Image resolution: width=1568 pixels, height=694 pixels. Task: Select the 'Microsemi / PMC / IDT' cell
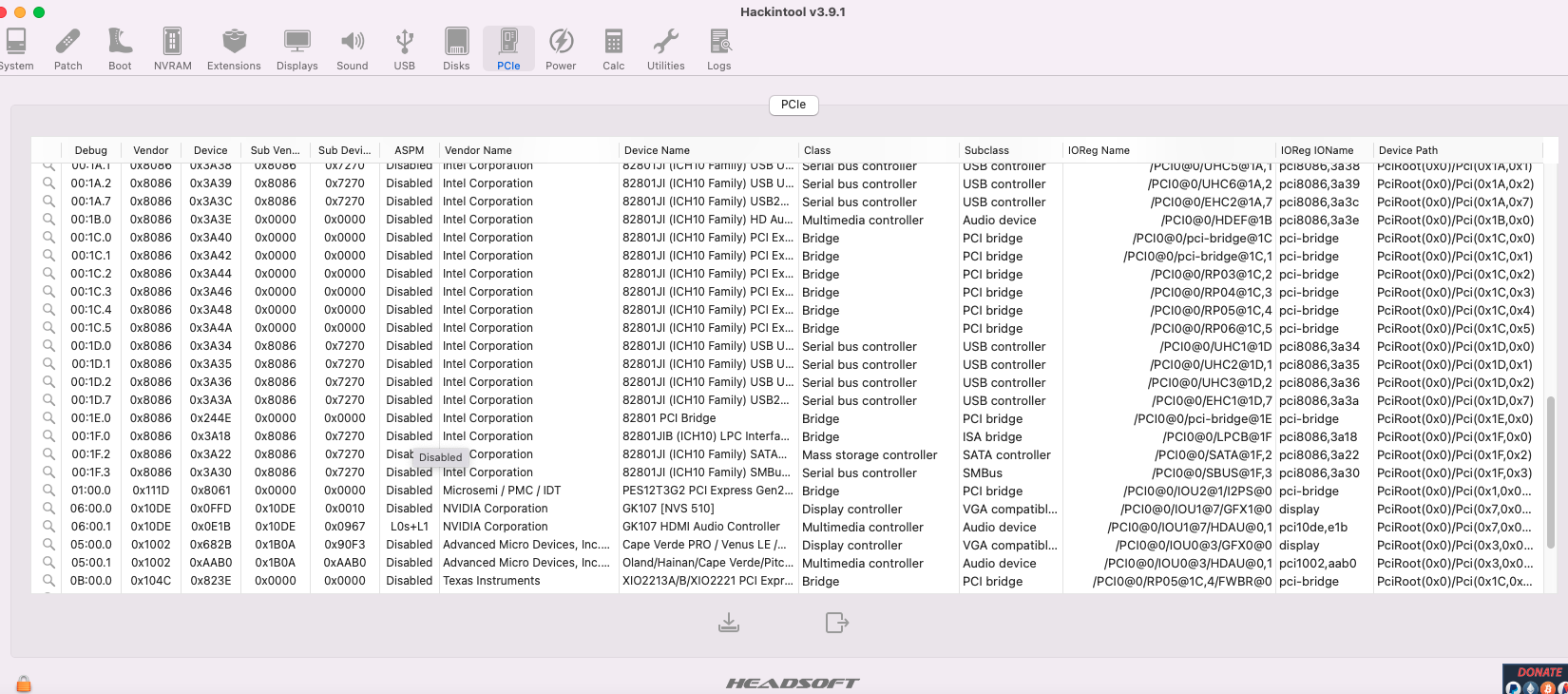(502, 491)
